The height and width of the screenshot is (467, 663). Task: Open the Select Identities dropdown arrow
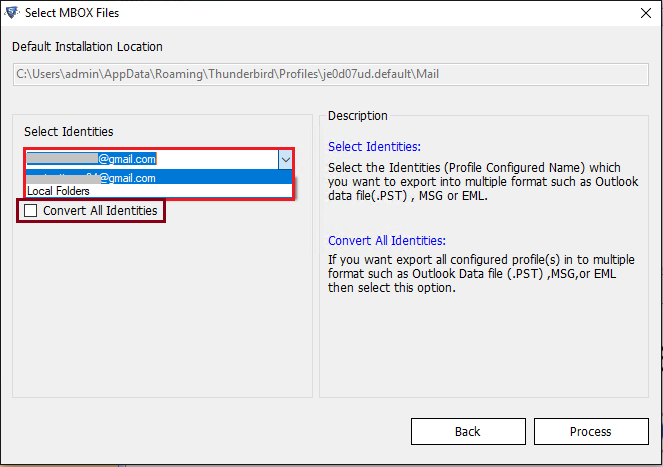coord(285,159)
